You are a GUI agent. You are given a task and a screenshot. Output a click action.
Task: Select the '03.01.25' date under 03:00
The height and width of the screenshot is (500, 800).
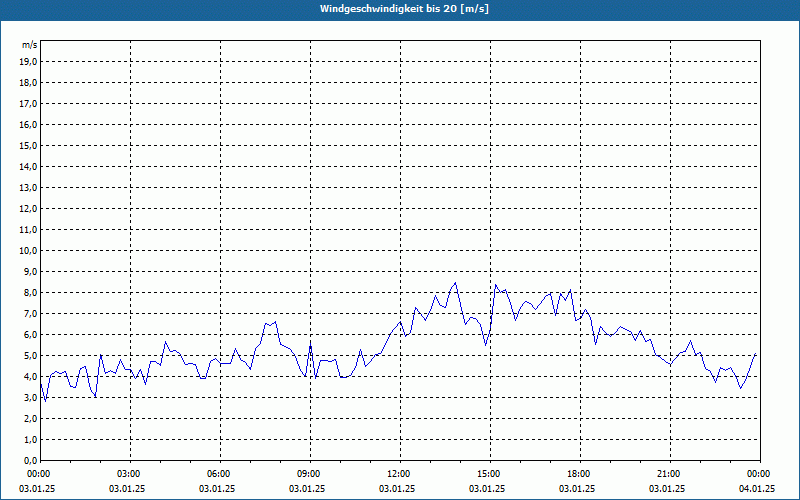[x=127, y=489]
